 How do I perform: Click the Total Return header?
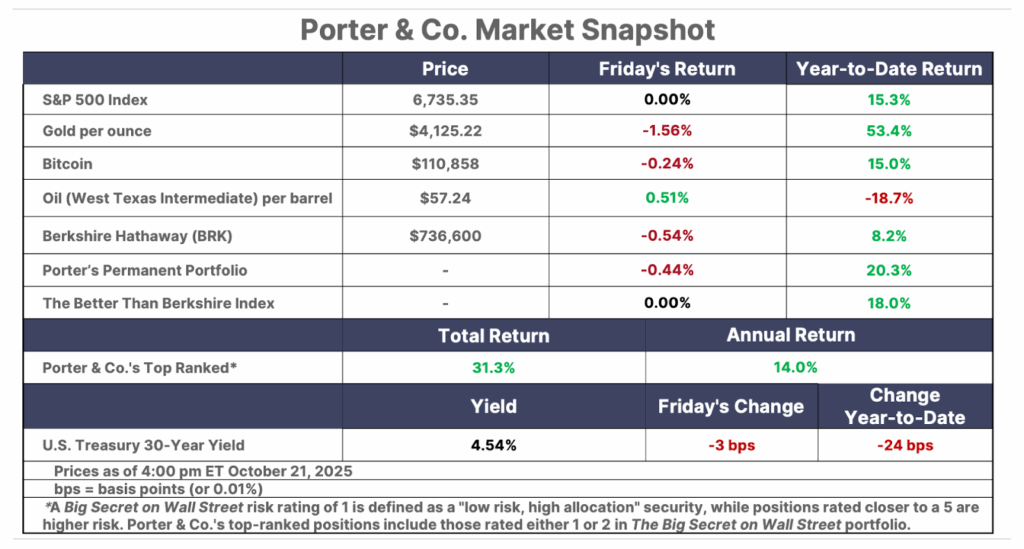[x=493, y=336]
